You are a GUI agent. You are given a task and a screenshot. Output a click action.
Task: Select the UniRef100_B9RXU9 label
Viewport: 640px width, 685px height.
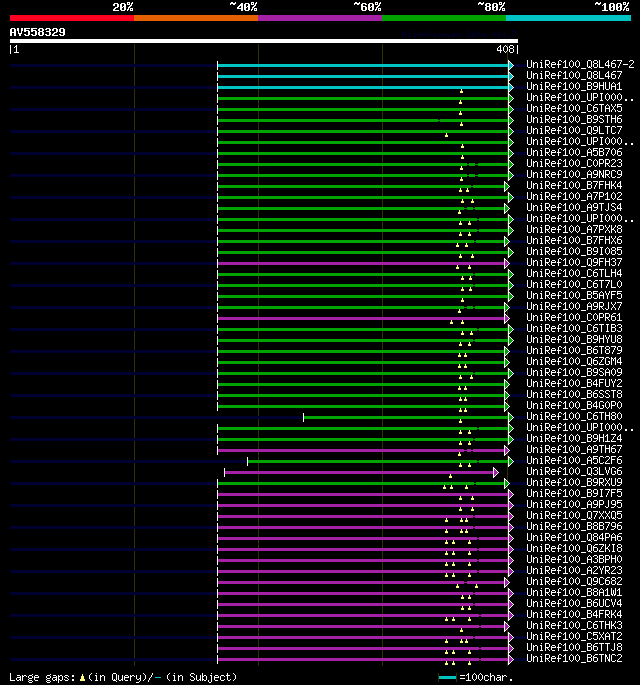(574, 482)
